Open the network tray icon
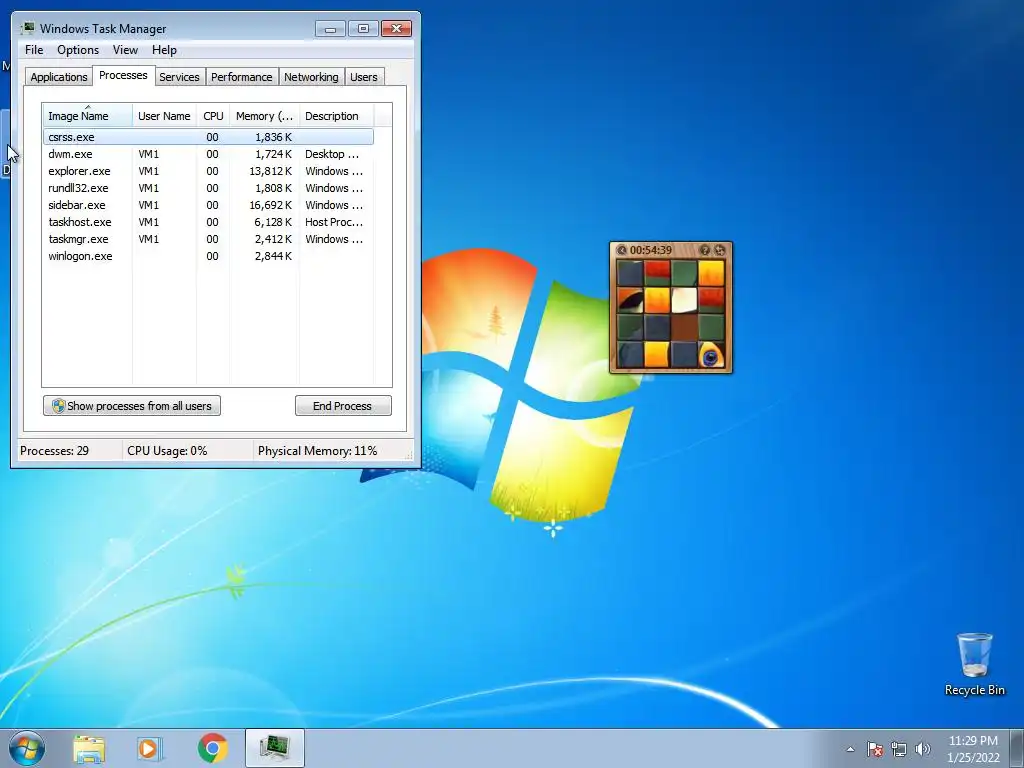 coord(899,749)
